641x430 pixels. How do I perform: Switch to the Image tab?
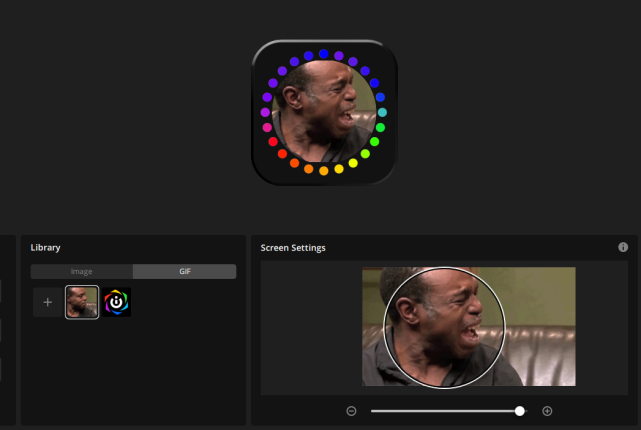[x=81, y=271]
